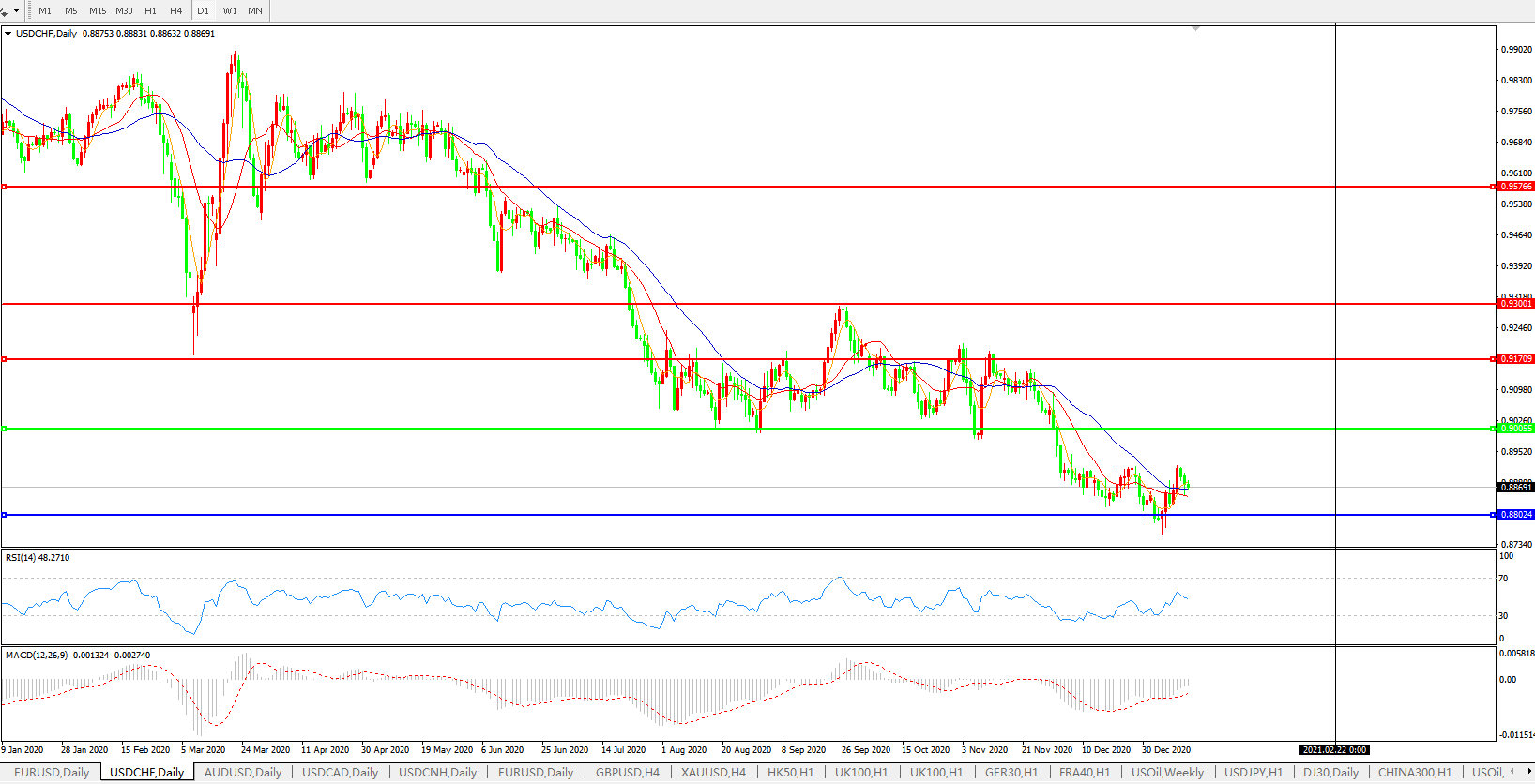Switch to the XAUUSD,H4 tab
Image resolution: width=1535 pixels, height=784 pixels.
point(713,773)
